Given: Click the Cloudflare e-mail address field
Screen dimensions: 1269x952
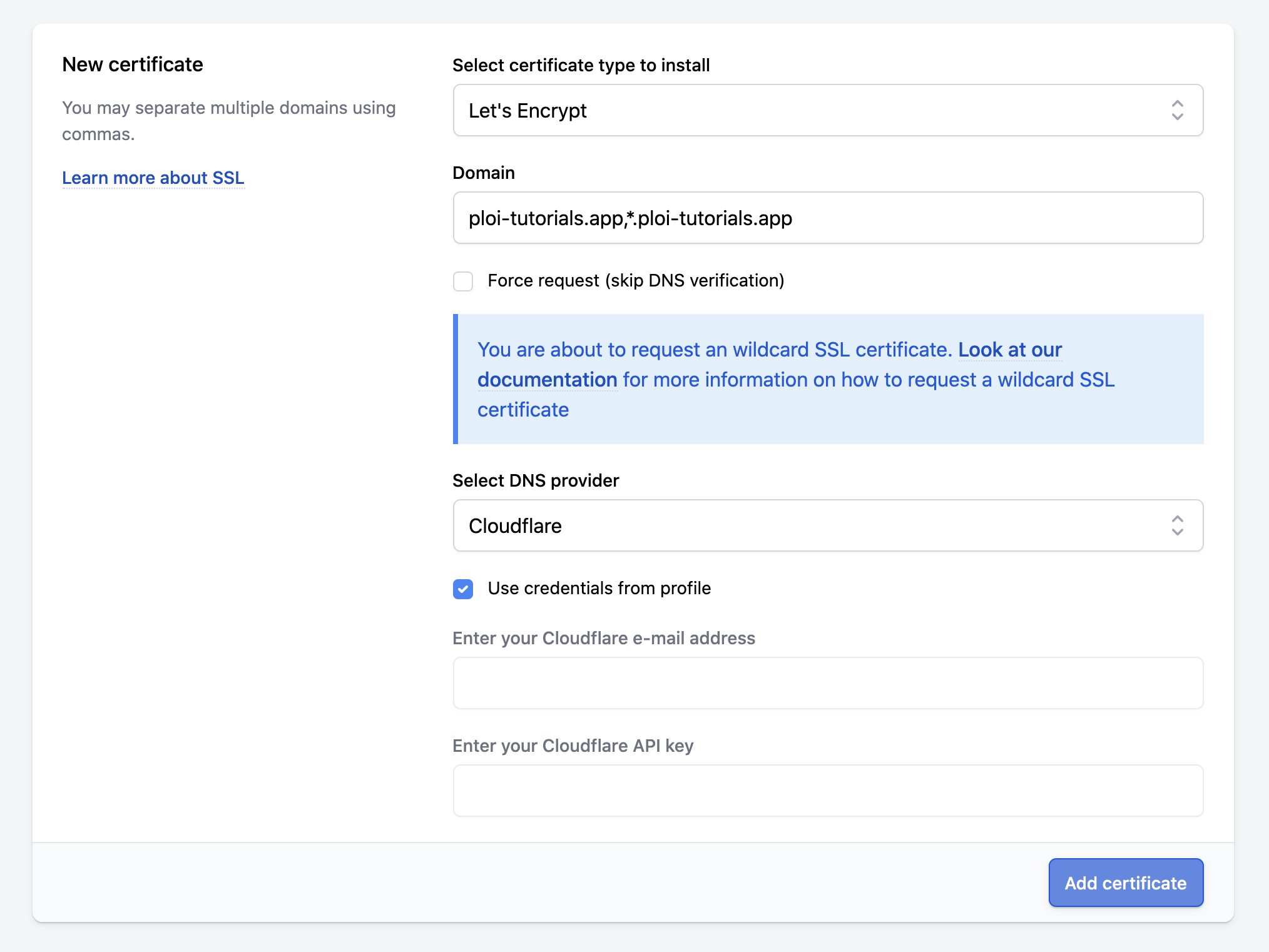Looking at the screenshot, I should tap(828, 683).
